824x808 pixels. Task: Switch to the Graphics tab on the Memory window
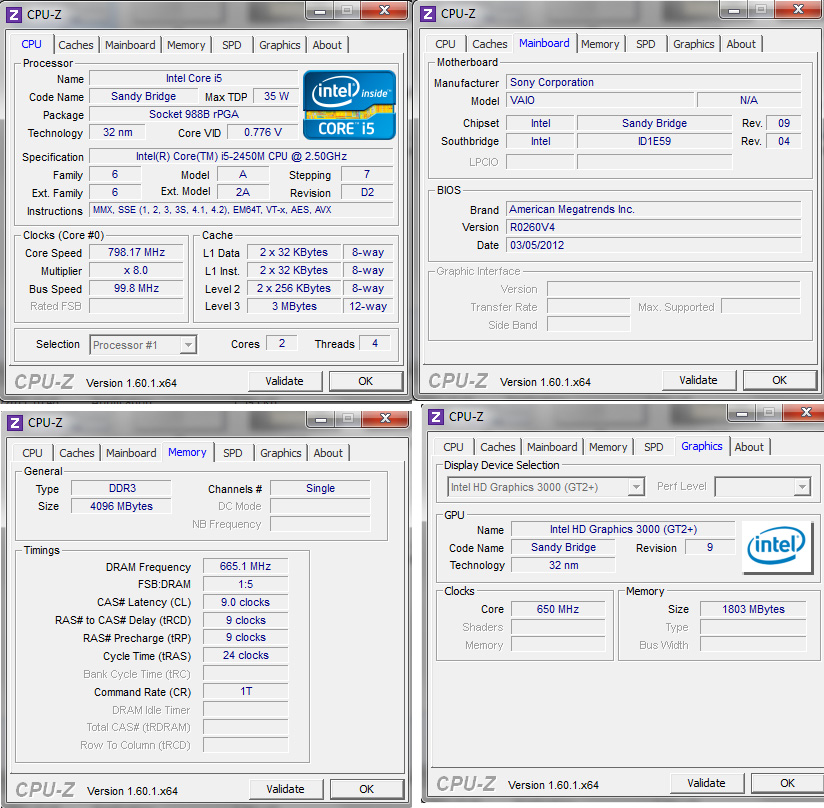tap(280, 453)
